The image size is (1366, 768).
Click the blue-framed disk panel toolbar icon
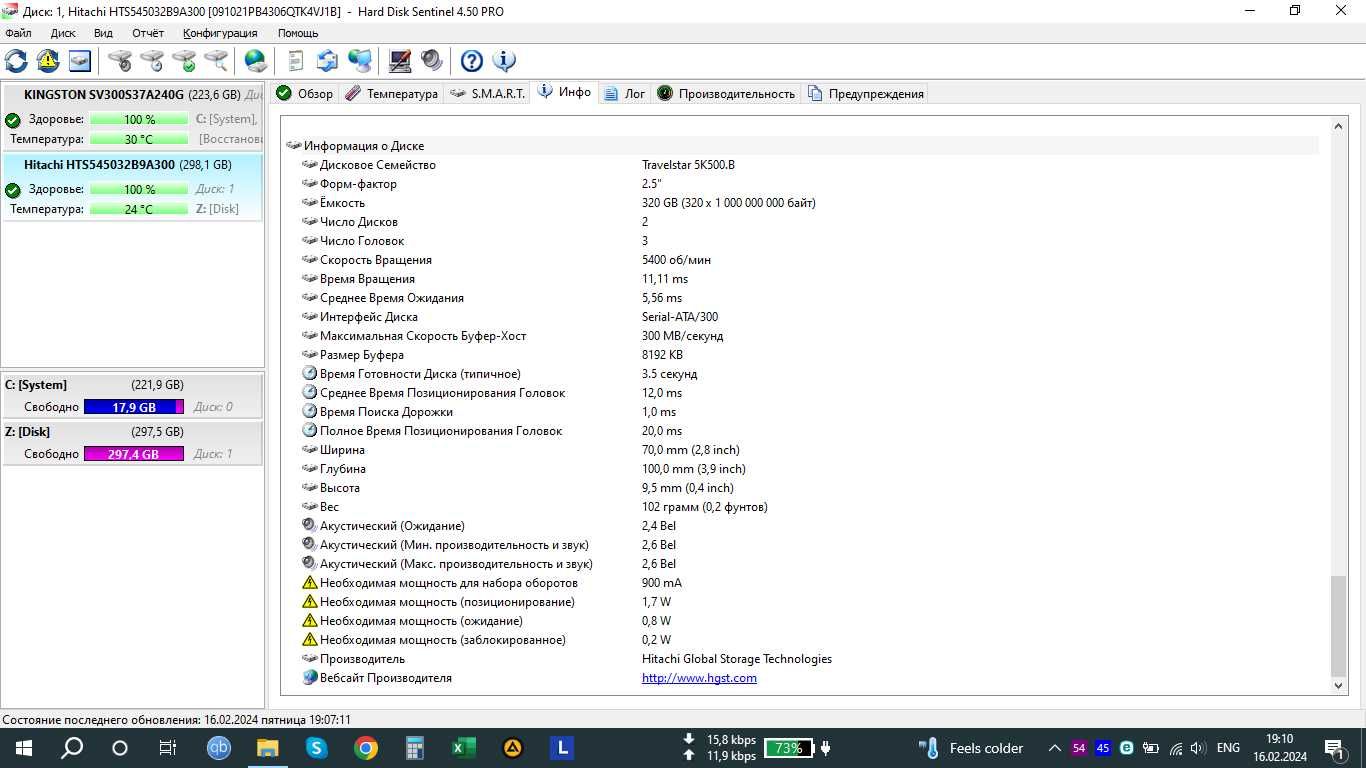coord(80,61)
